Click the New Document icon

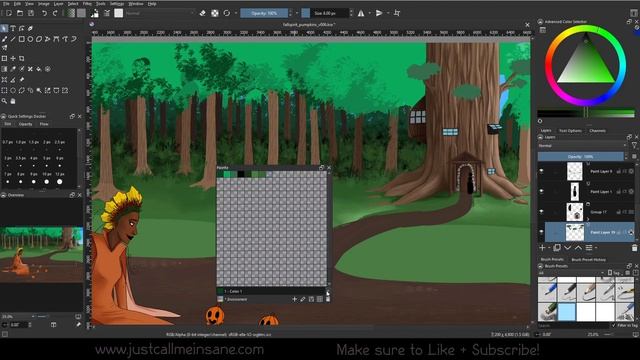click(9, 13)
